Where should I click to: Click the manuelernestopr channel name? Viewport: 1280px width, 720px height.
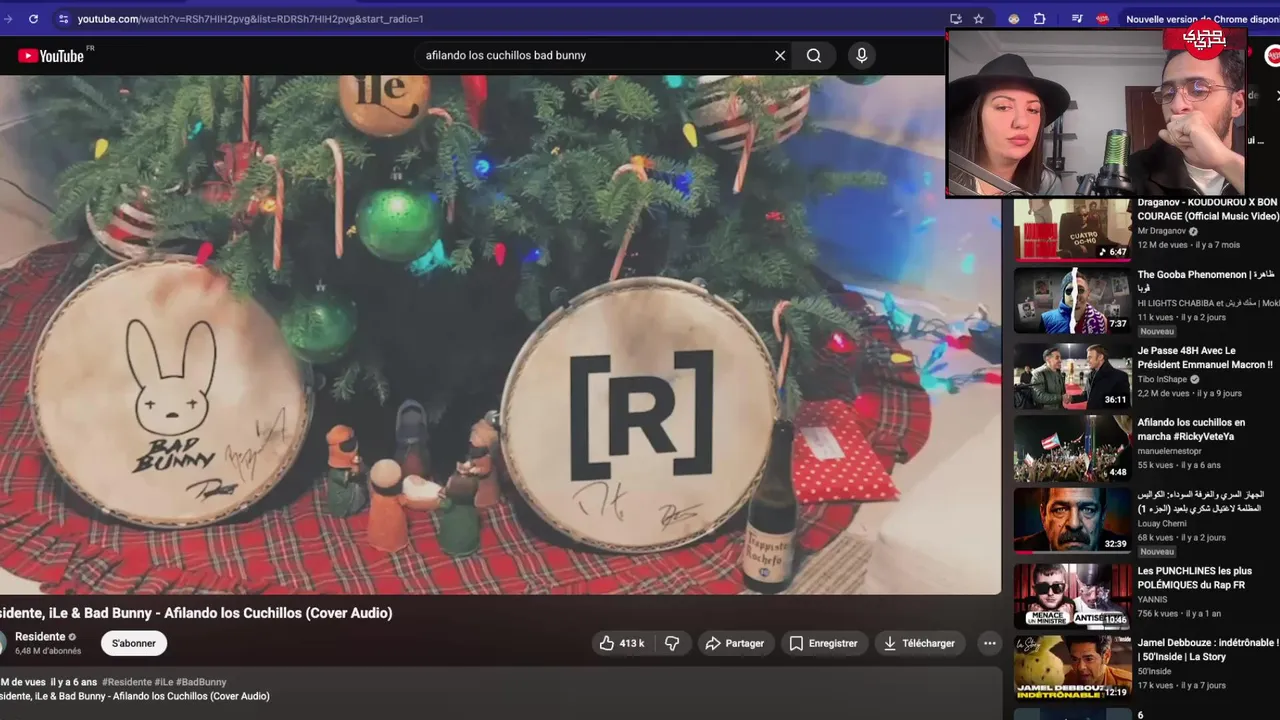pyautogui.click(x=1169, y=451)
